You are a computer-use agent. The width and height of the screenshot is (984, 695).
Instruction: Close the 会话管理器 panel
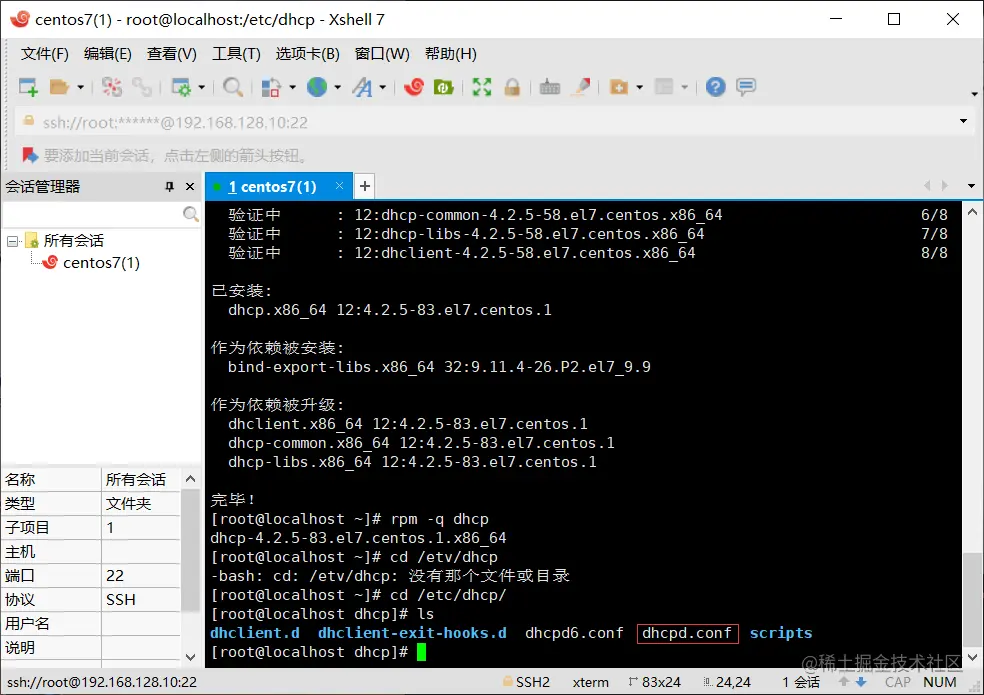(190, 186)
